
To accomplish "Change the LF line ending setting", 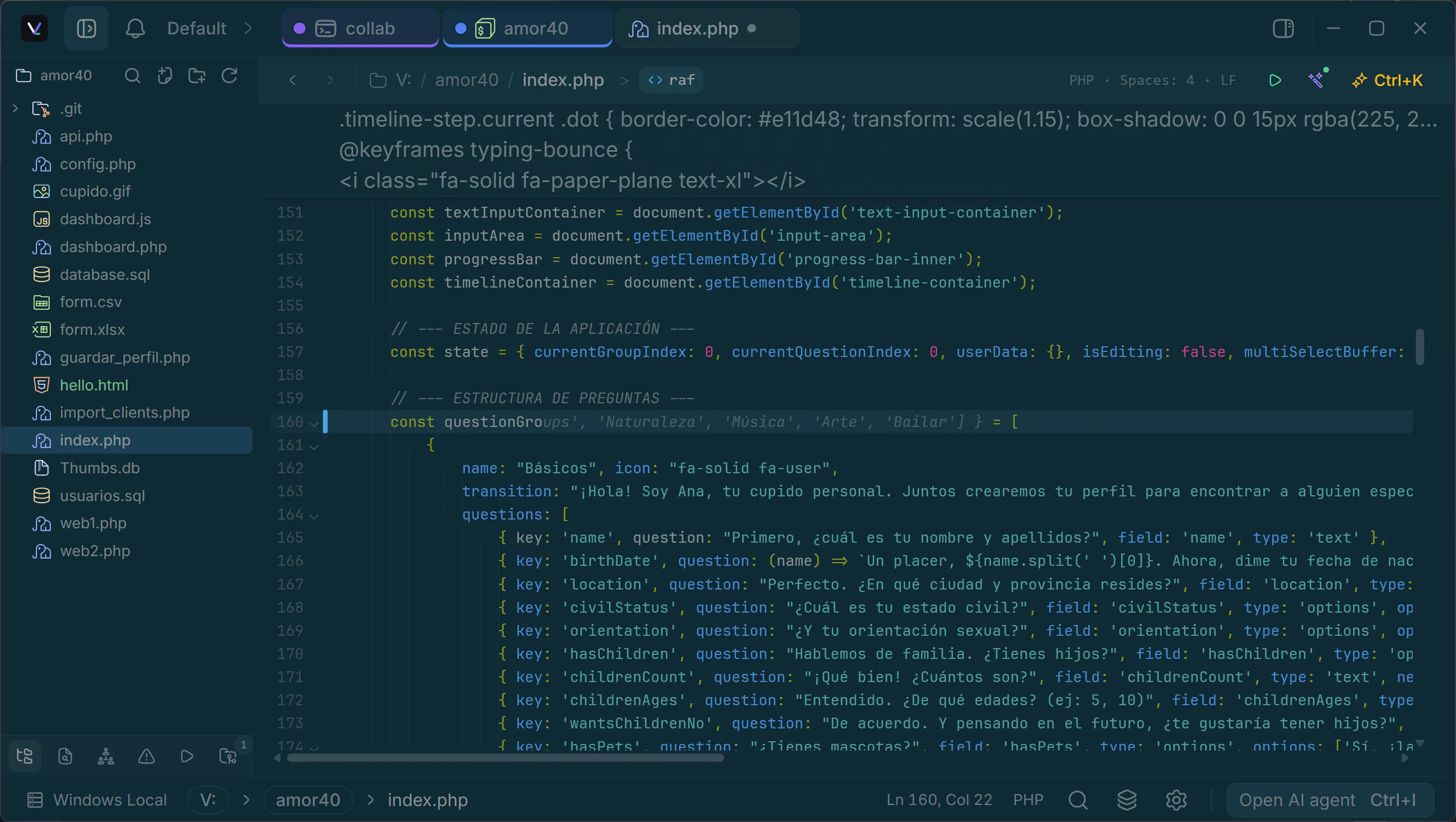I will coord(1228,80).
